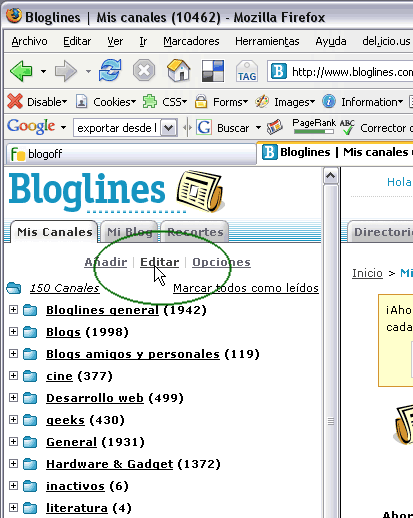This screenshot has width=413, height=518.
Task: Open the Herramientas menu
Action: 267,41
